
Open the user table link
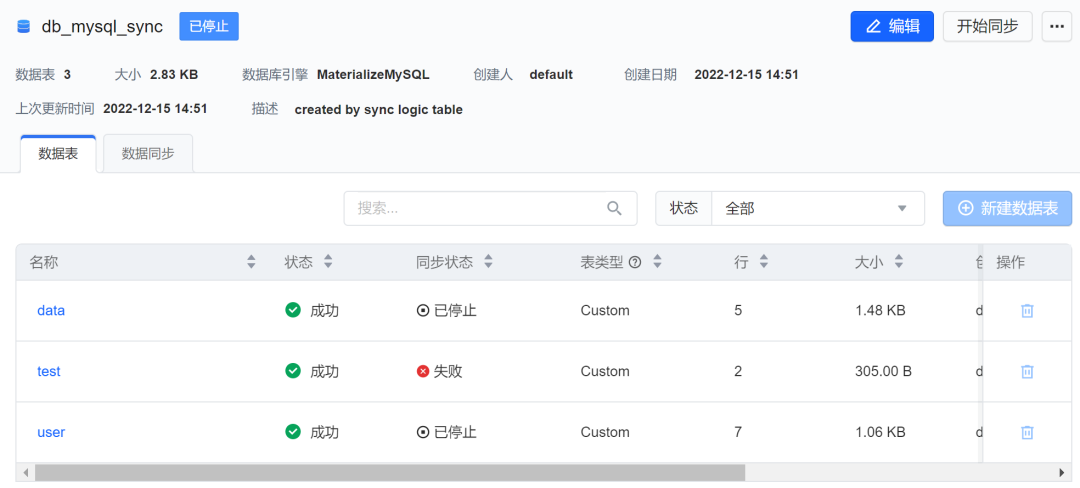click(x=51, y=433)
